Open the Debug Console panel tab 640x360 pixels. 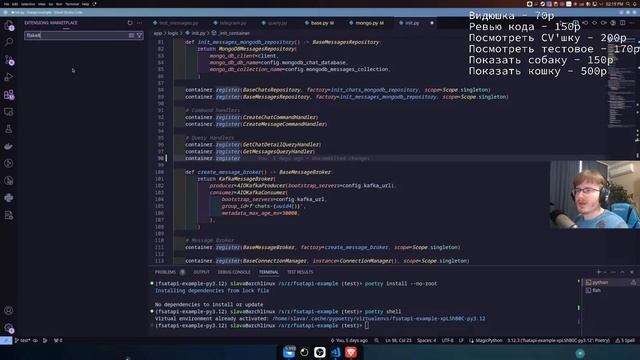pyautogui.click(x=234, y=272)
